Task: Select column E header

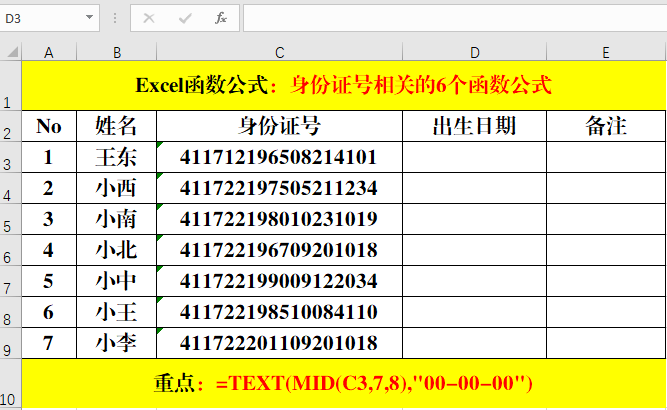Action: click(x=606, y=53)
